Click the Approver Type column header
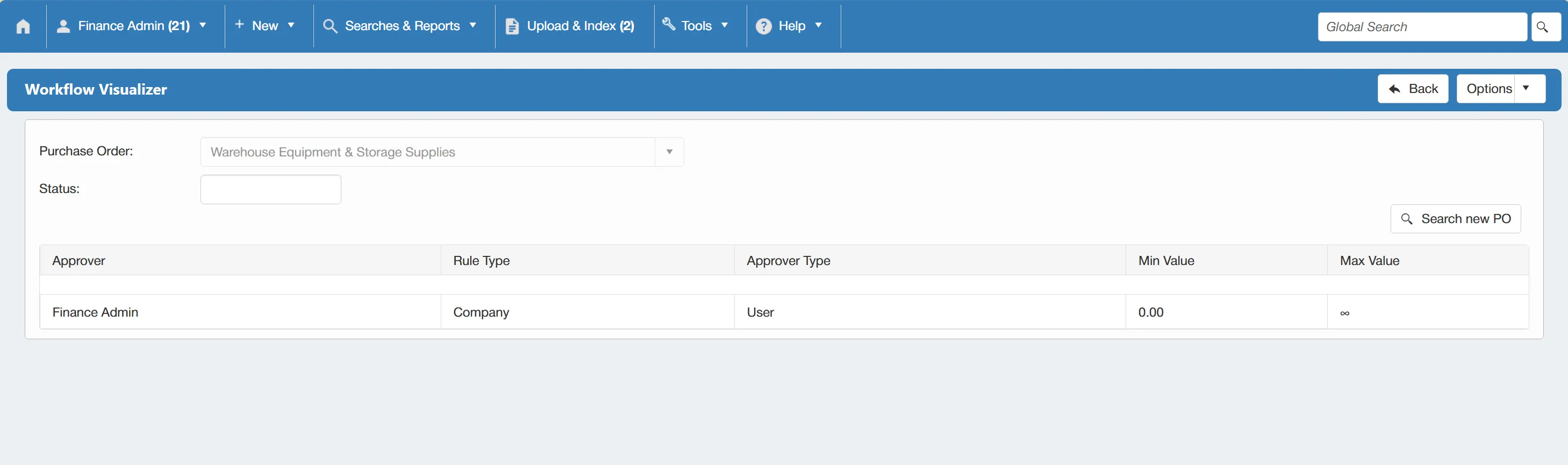The height and width of the screenshot is (465, 1568). 930,261
